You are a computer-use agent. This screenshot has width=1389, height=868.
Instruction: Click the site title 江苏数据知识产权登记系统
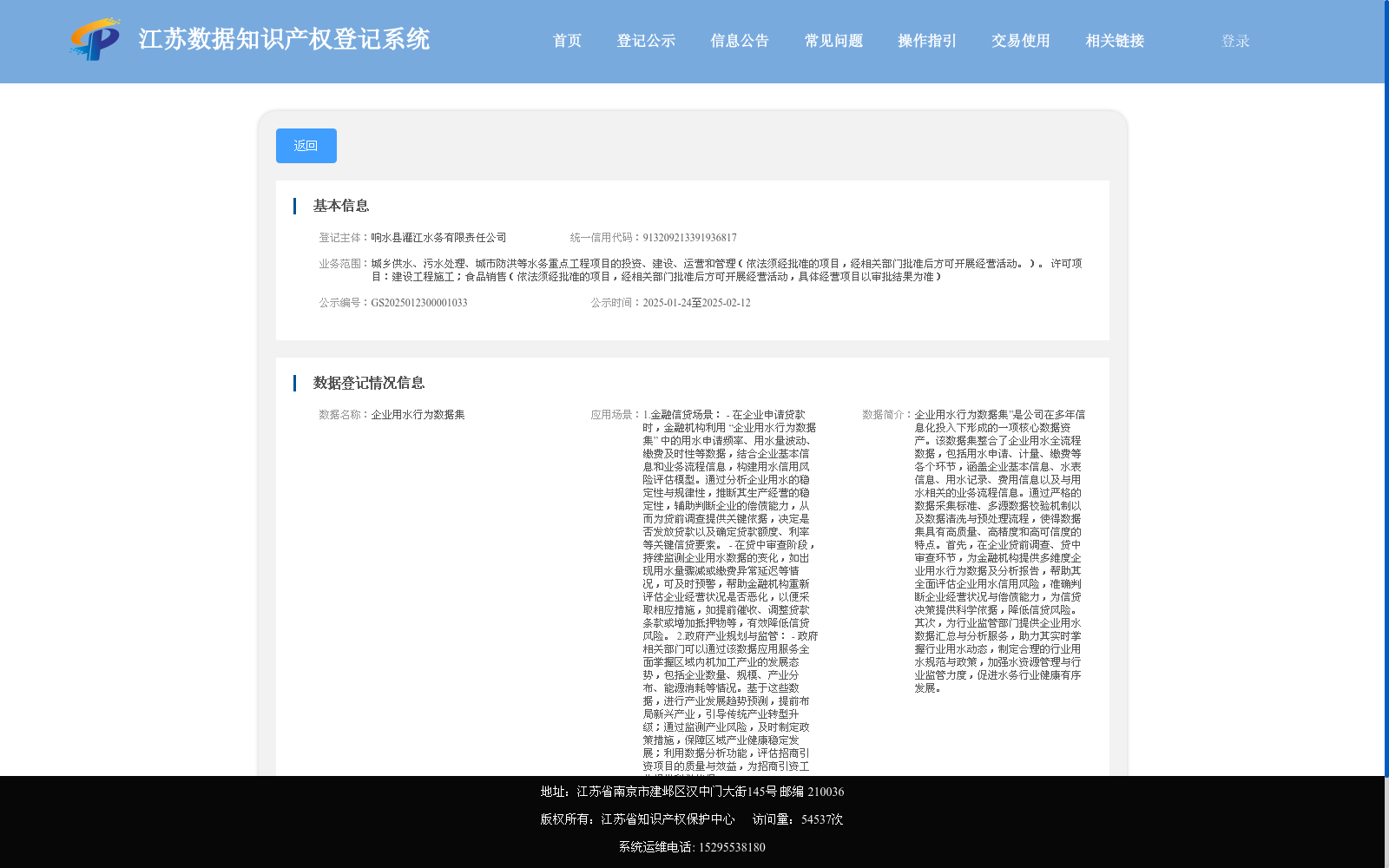coord(284,40)
